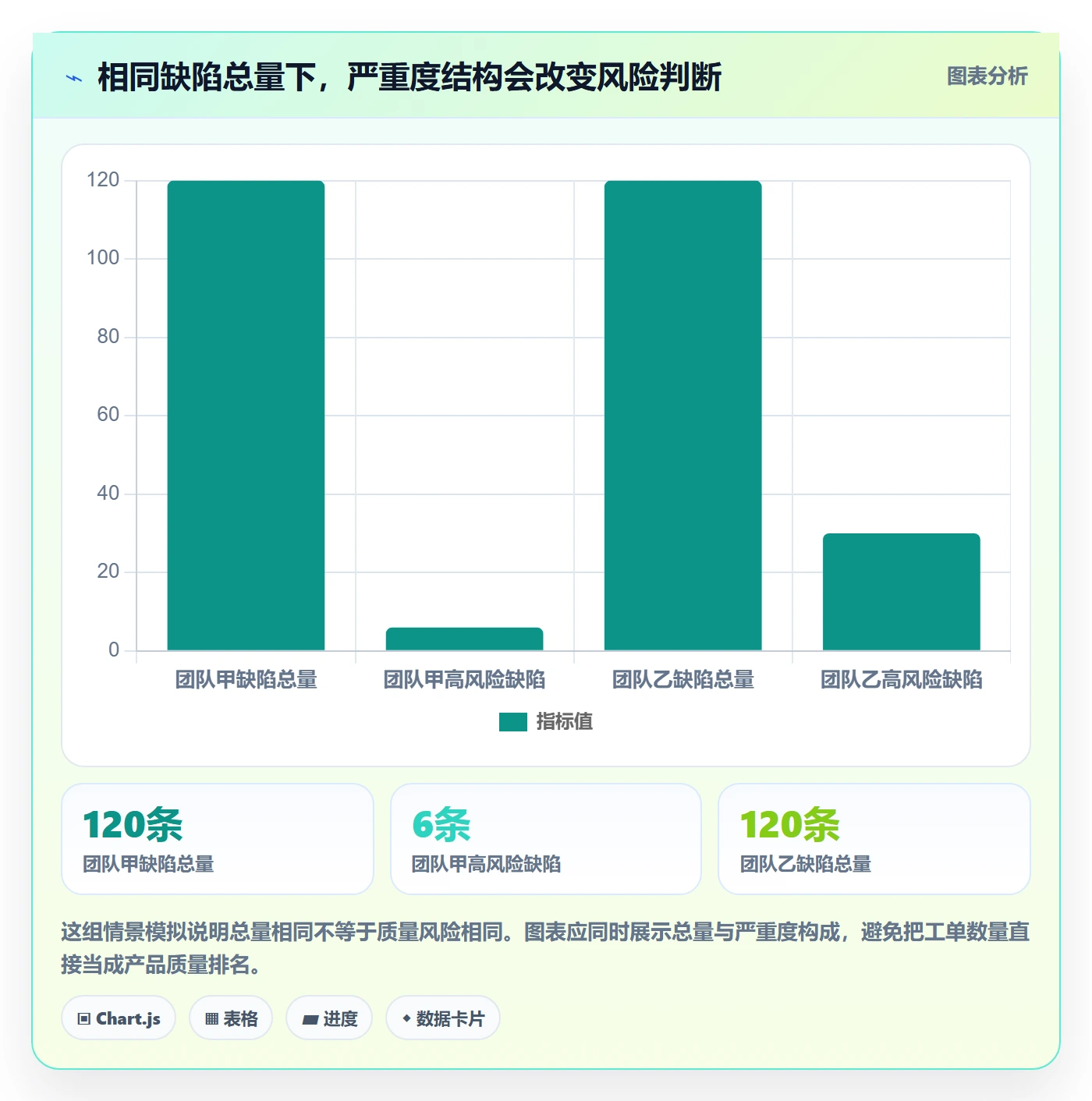Click the 团队乙高风险缺陷 axis label

pos(901,680)
